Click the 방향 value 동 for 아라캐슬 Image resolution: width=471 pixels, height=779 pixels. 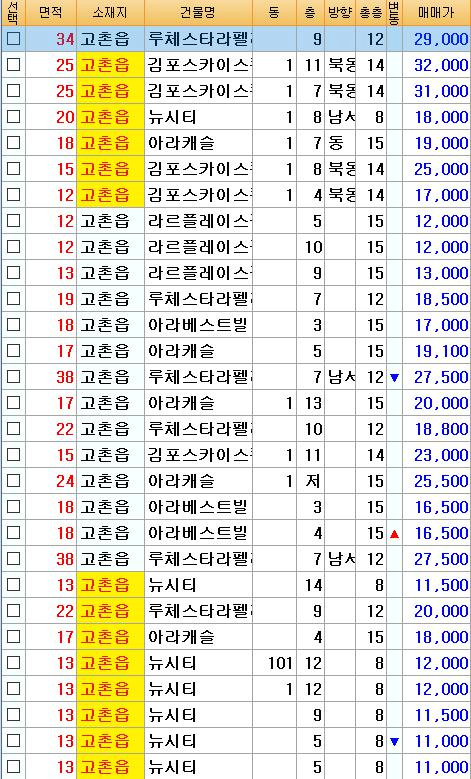point(336,143)
